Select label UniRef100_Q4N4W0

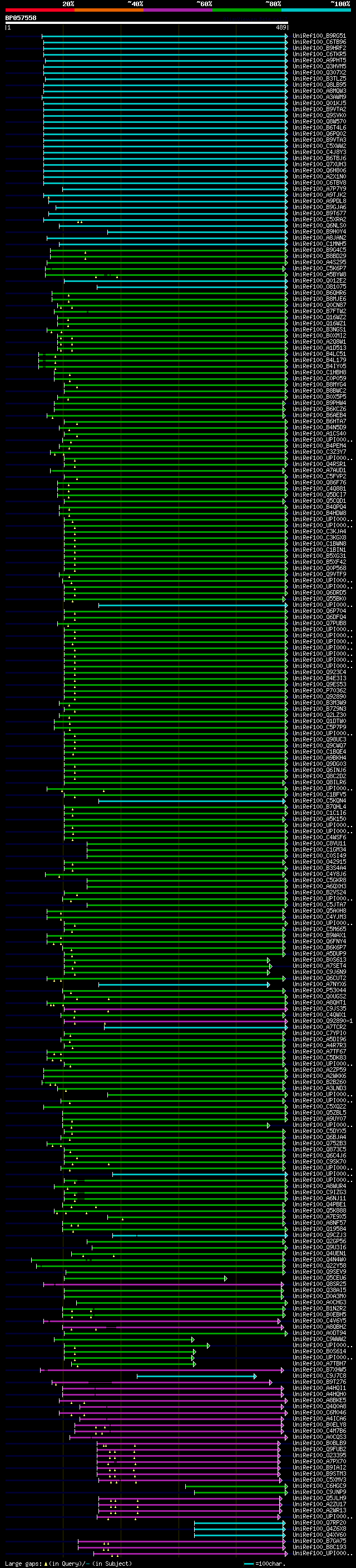tap(319, 1260)
